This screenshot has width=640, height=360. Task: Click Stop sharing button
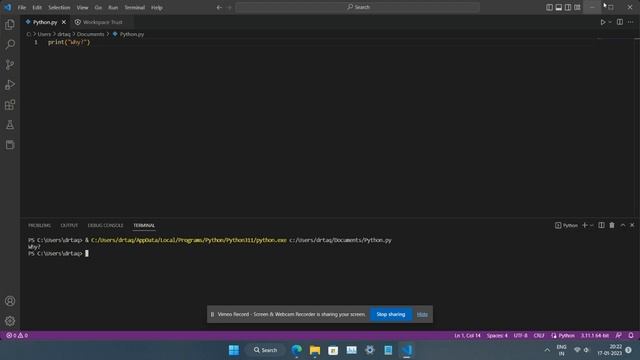[x=391, y=314]
